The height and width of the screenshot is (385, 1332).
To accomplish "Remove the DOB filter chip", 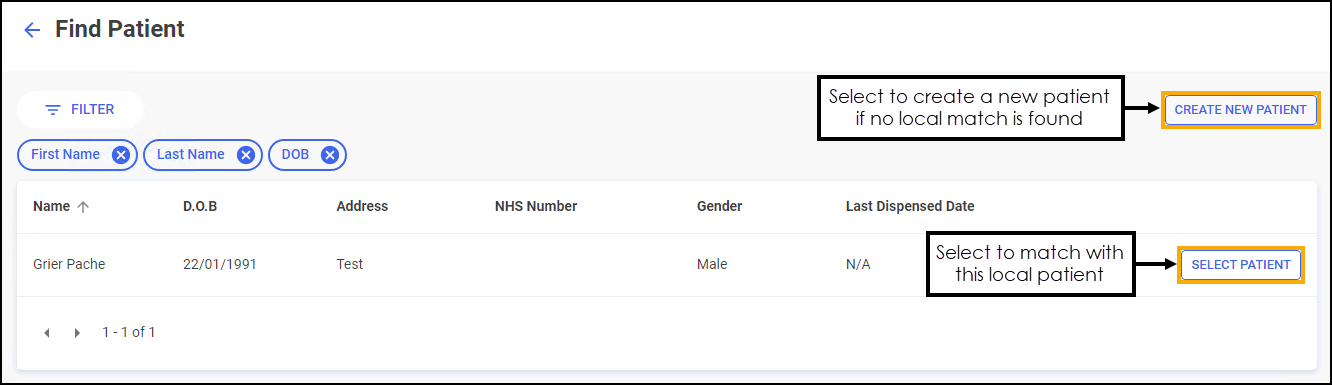I will point(329,155).
